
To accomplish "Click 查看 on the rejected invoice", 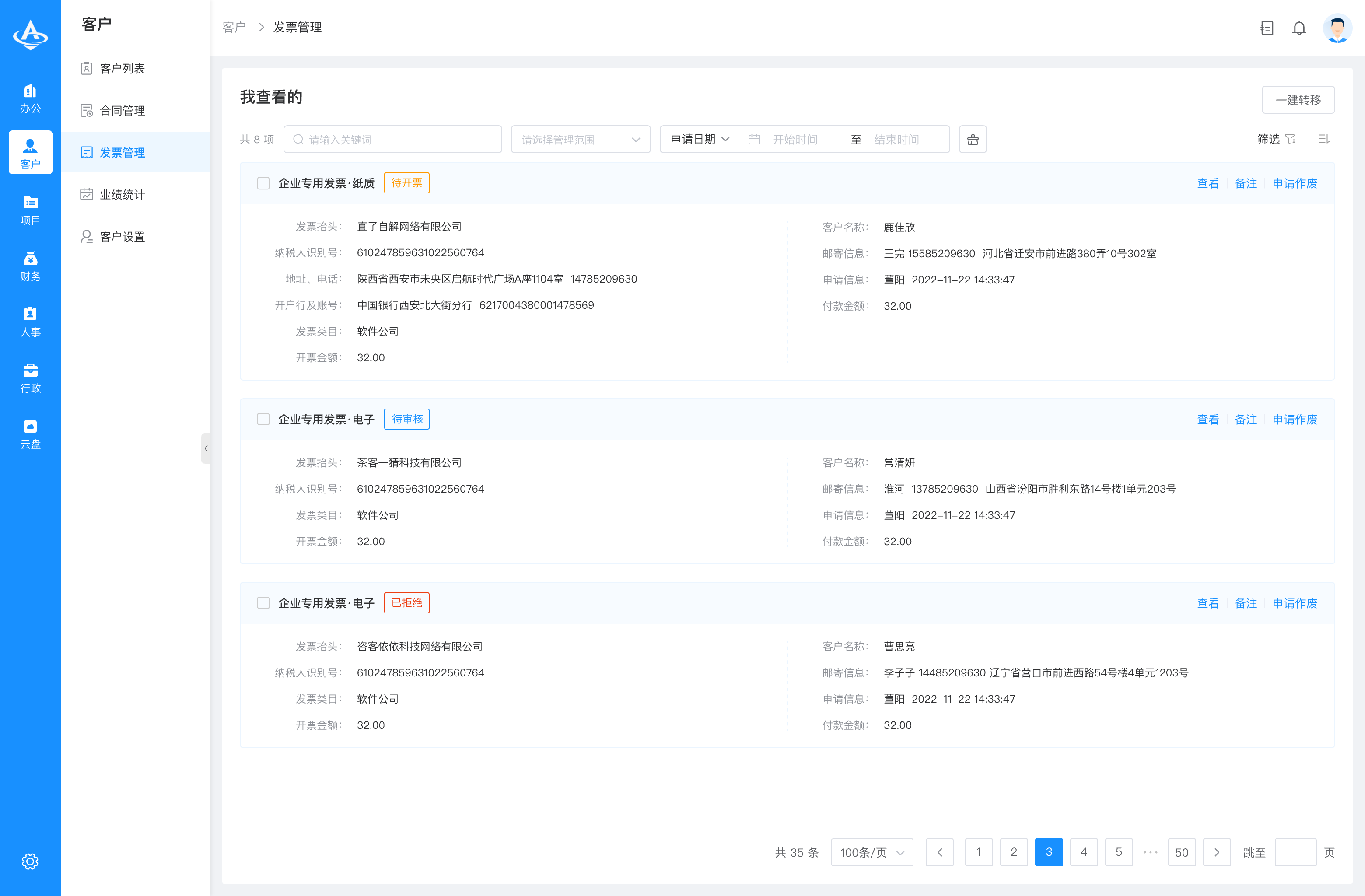I will pos(1208,603).
